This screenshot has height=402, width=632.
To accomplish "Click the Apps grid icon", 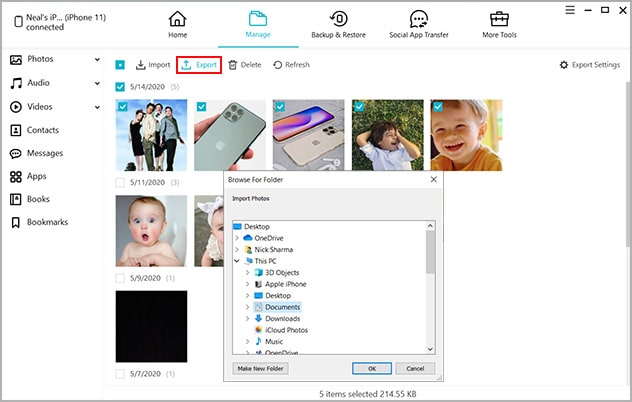I will [x=16, y=177].
